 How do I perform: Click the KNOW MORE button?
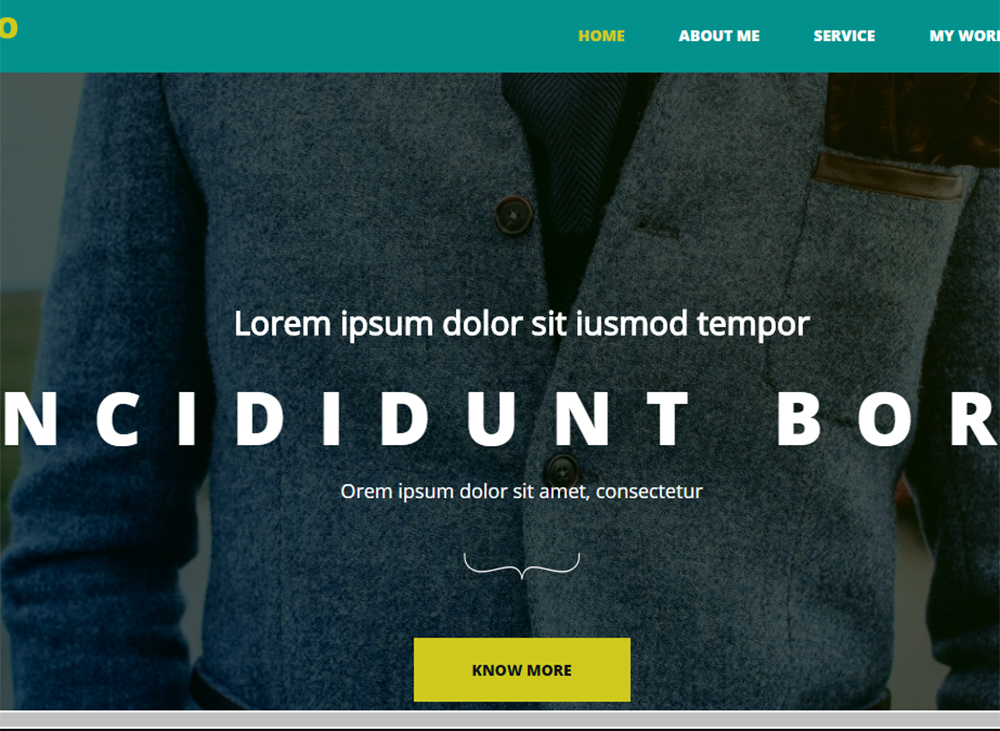click(x=522, y=670)
